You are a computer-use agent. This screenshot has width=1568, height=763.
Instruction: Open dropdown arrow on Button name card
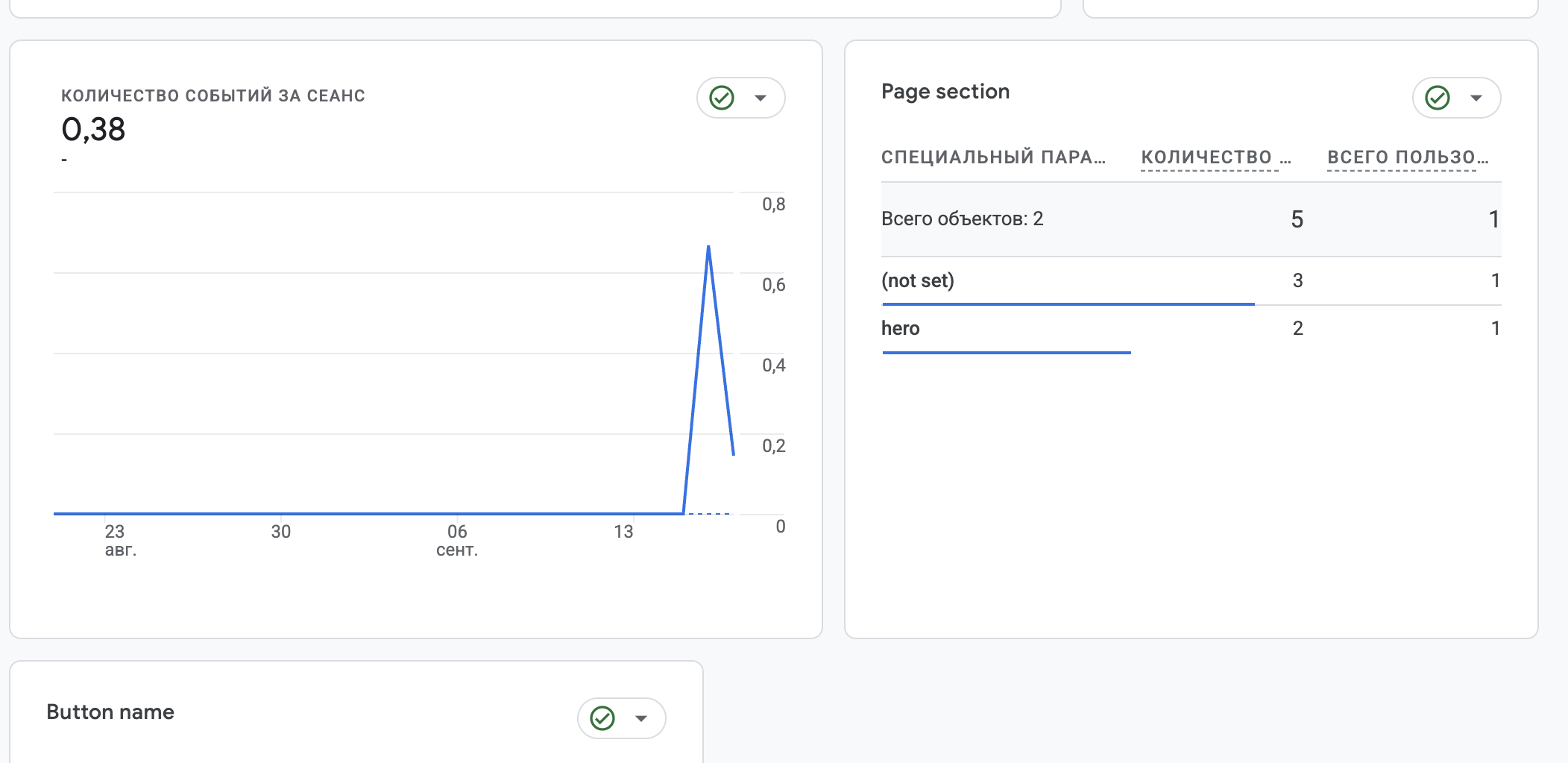point(641,718)
